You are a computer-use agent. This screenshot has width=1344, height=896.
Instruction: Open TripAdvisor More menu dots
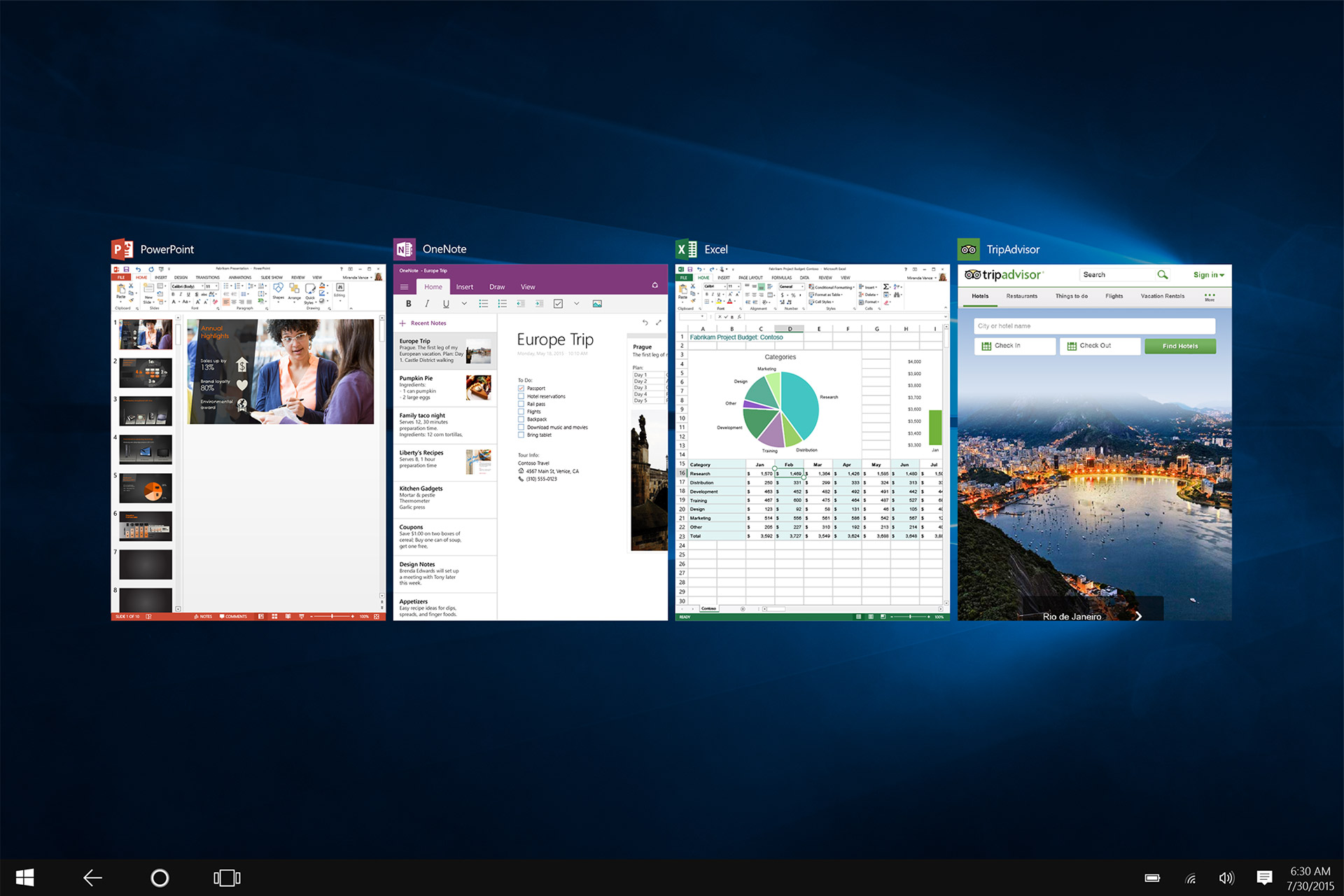[1210, 297]
